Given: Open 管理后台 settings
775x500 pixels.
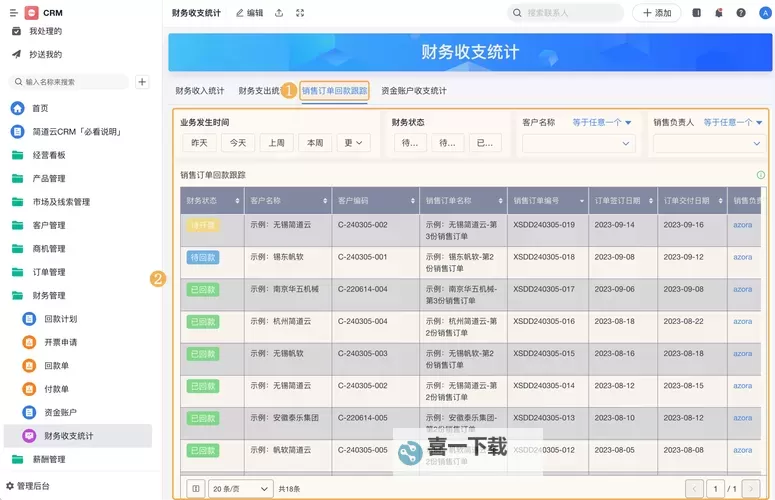Looking at the screenshot, I should tap(28, 486).
